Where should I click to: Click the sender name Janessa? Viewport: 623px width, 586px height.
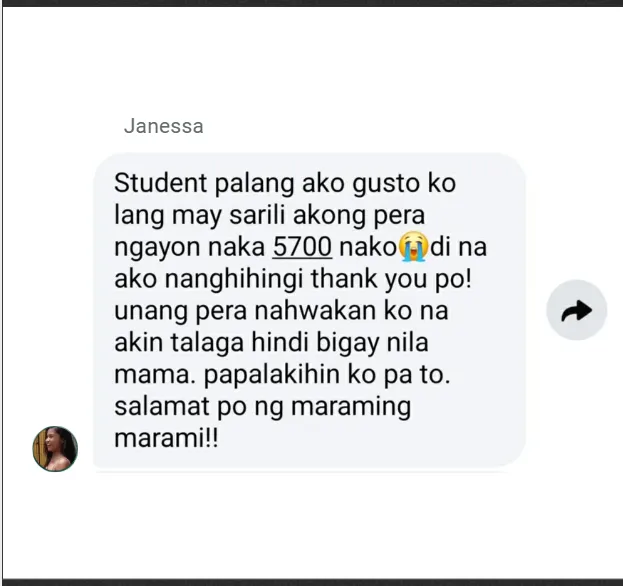coord(164,126)
